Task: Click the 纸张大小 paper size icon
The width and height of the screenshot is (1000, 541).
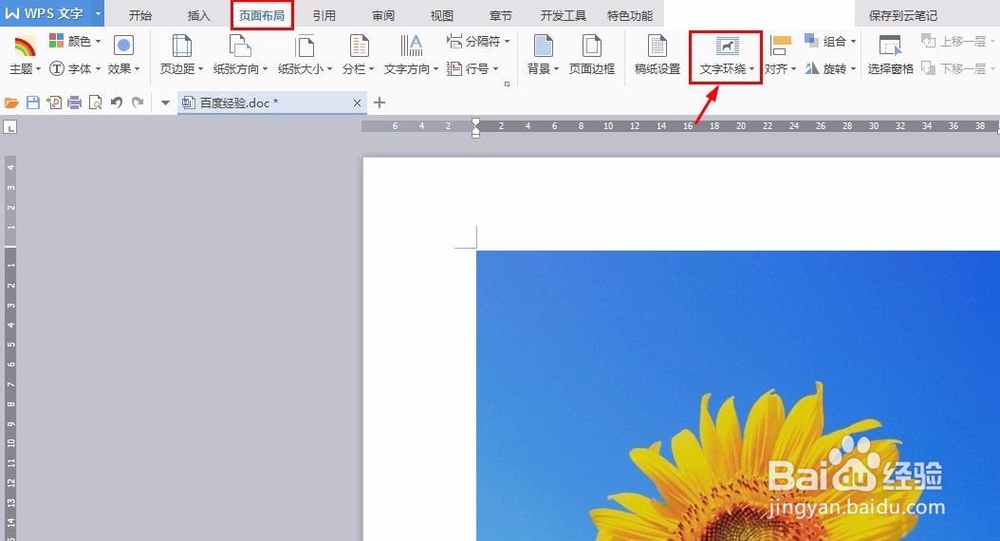Action: 305,45
